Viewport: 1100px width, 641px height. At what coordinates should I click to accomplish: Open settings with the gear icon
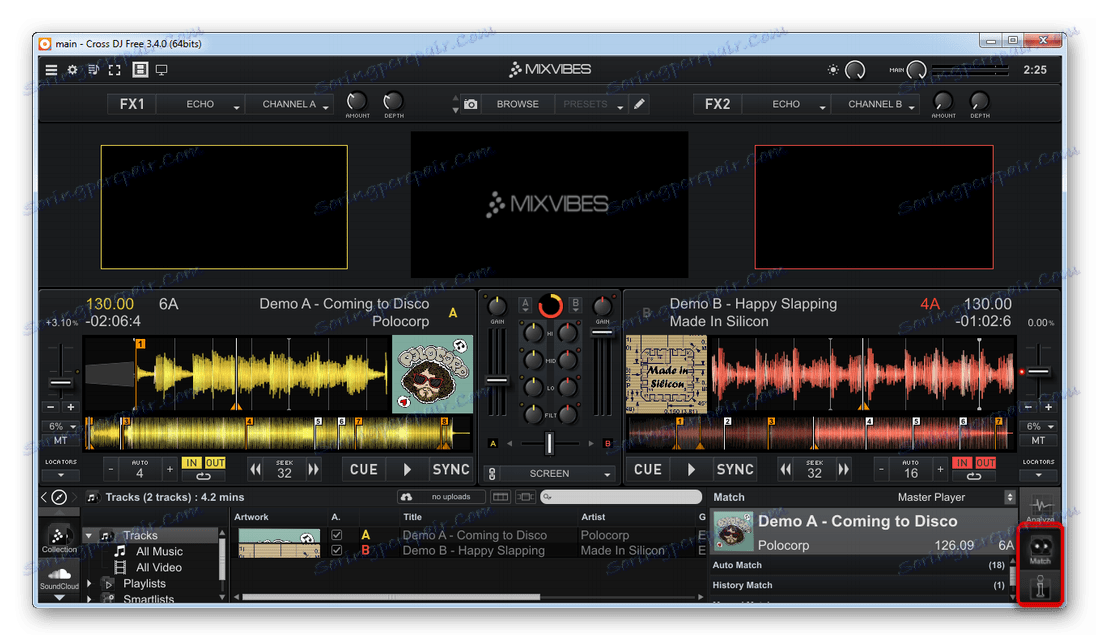(x=72, y=70)
